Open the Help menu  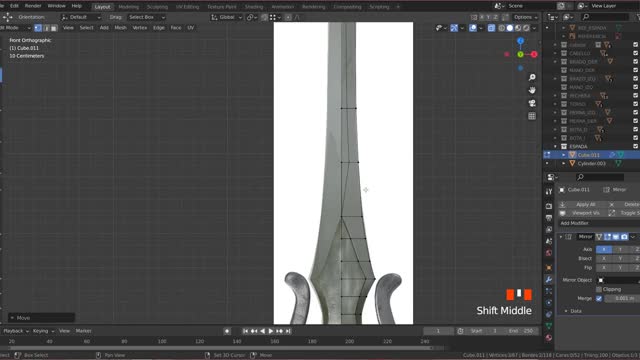77,6
